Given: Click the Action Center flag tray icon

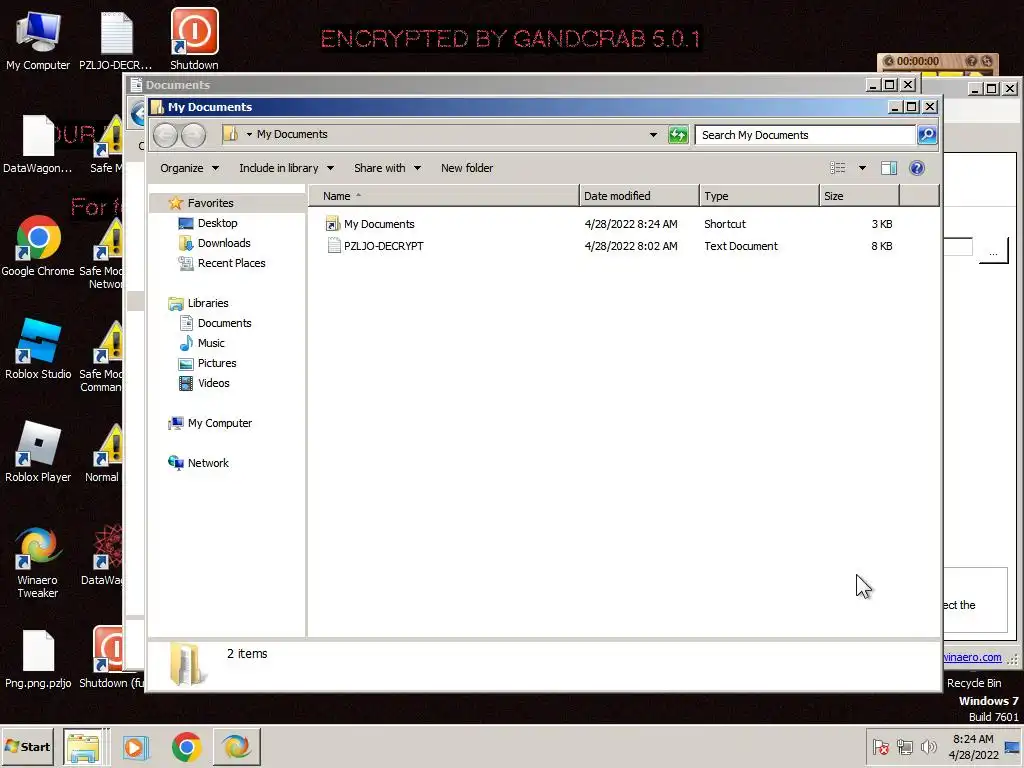Looking at the screenshot, I should (880, 746).
